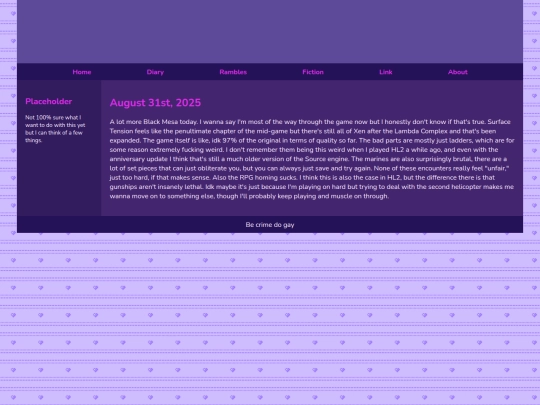Click the 'Not 100% sure' sidebar paragraph
Viewport: 540px width, 405px height.
pos(55,129)
